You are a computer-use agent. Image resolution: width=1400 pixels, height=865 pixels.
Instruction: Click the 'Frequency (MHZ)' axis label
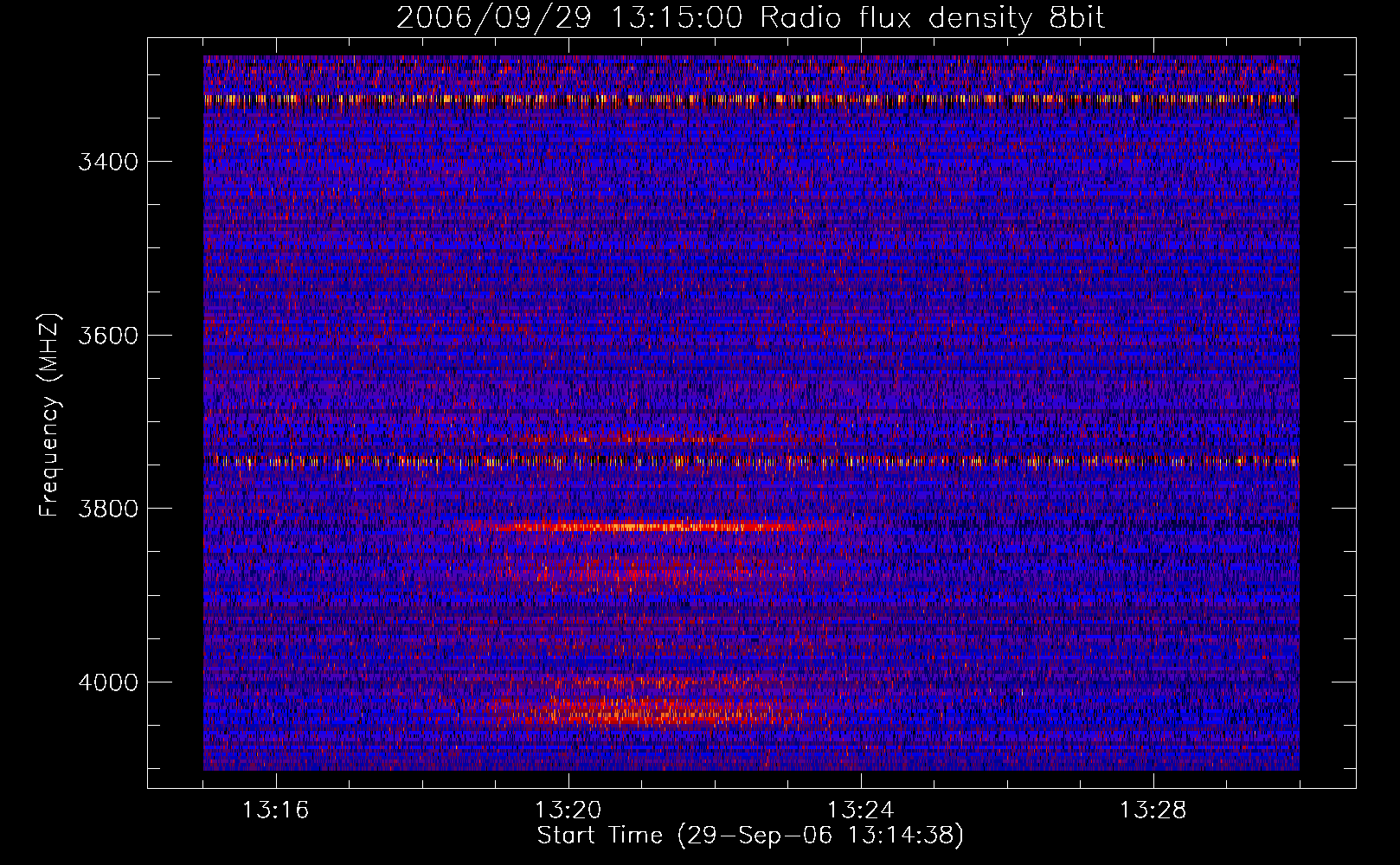click(50, 415)
